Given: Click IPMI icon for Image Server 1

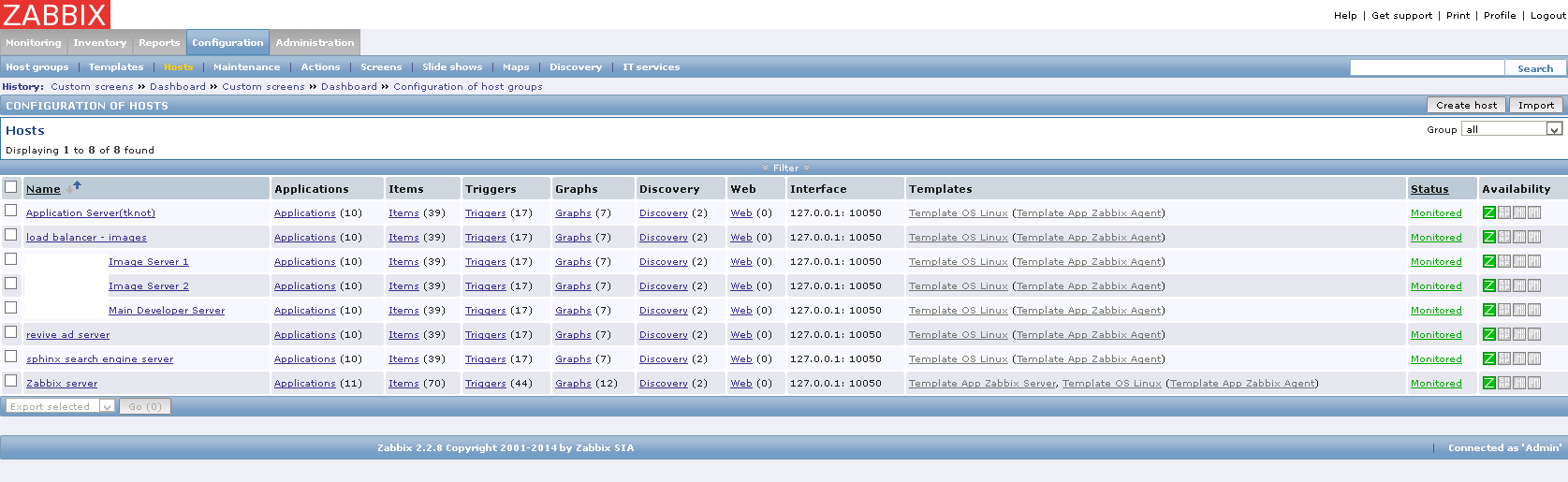Looking at the screenshot, I should (1534, 261).
